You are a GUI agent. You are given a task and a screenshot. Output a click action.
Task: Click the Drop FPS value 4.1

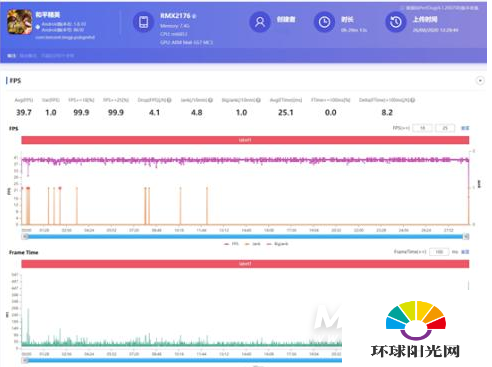pyautogui.click(x=154, y=113)
